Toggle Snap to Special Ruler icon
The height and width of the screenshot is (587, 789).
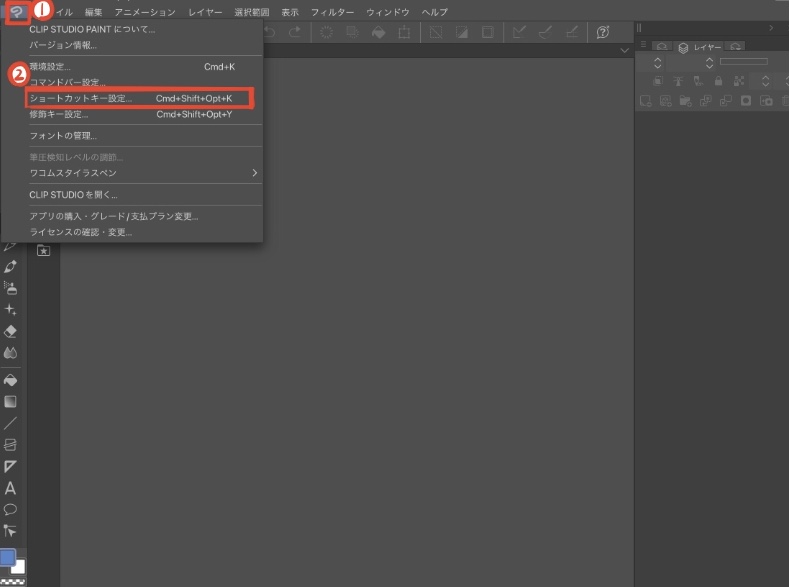[x=545, y=33]
